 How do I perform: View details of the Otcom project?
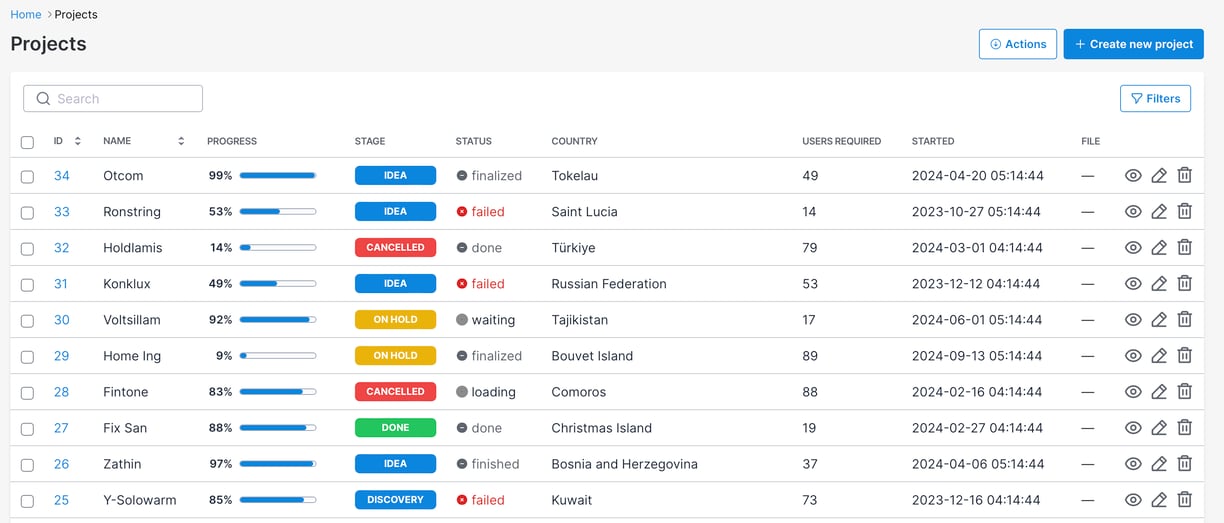click(1133, 175)
